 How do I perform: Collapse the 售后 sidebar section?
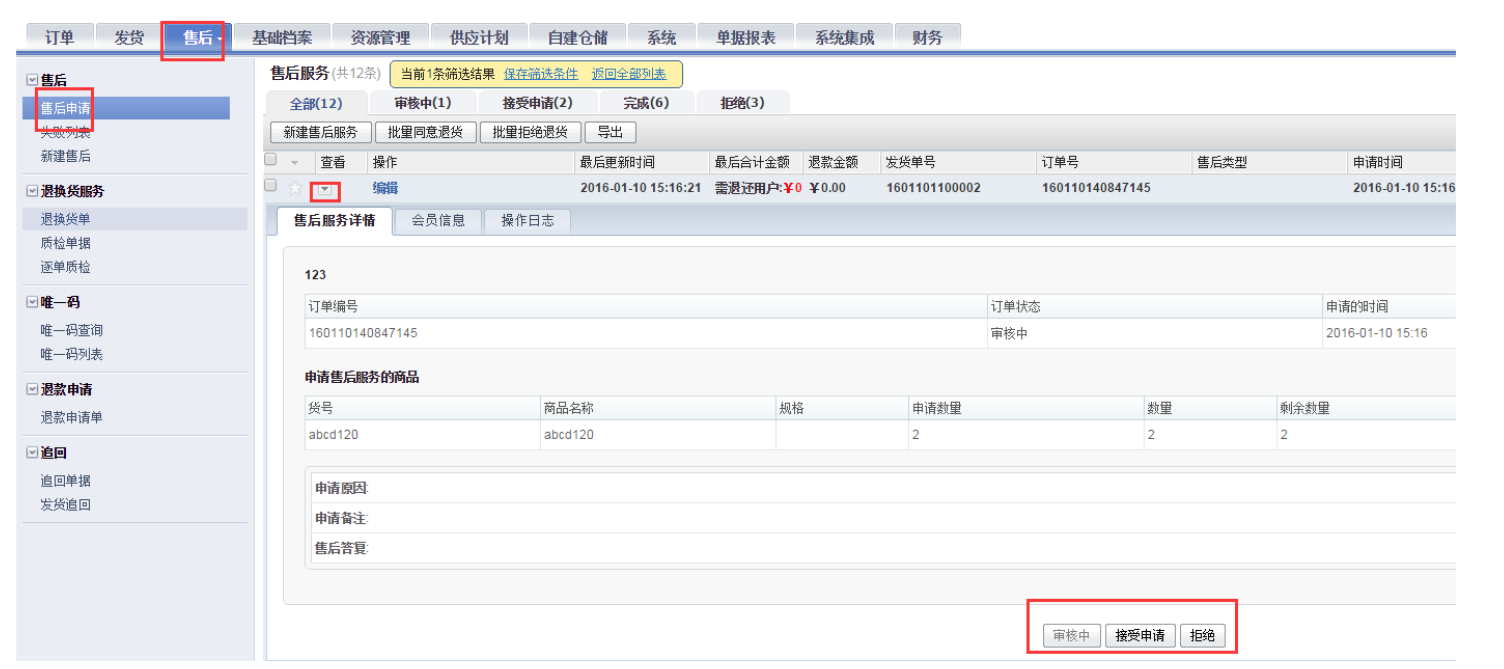[x=34, y=78]
